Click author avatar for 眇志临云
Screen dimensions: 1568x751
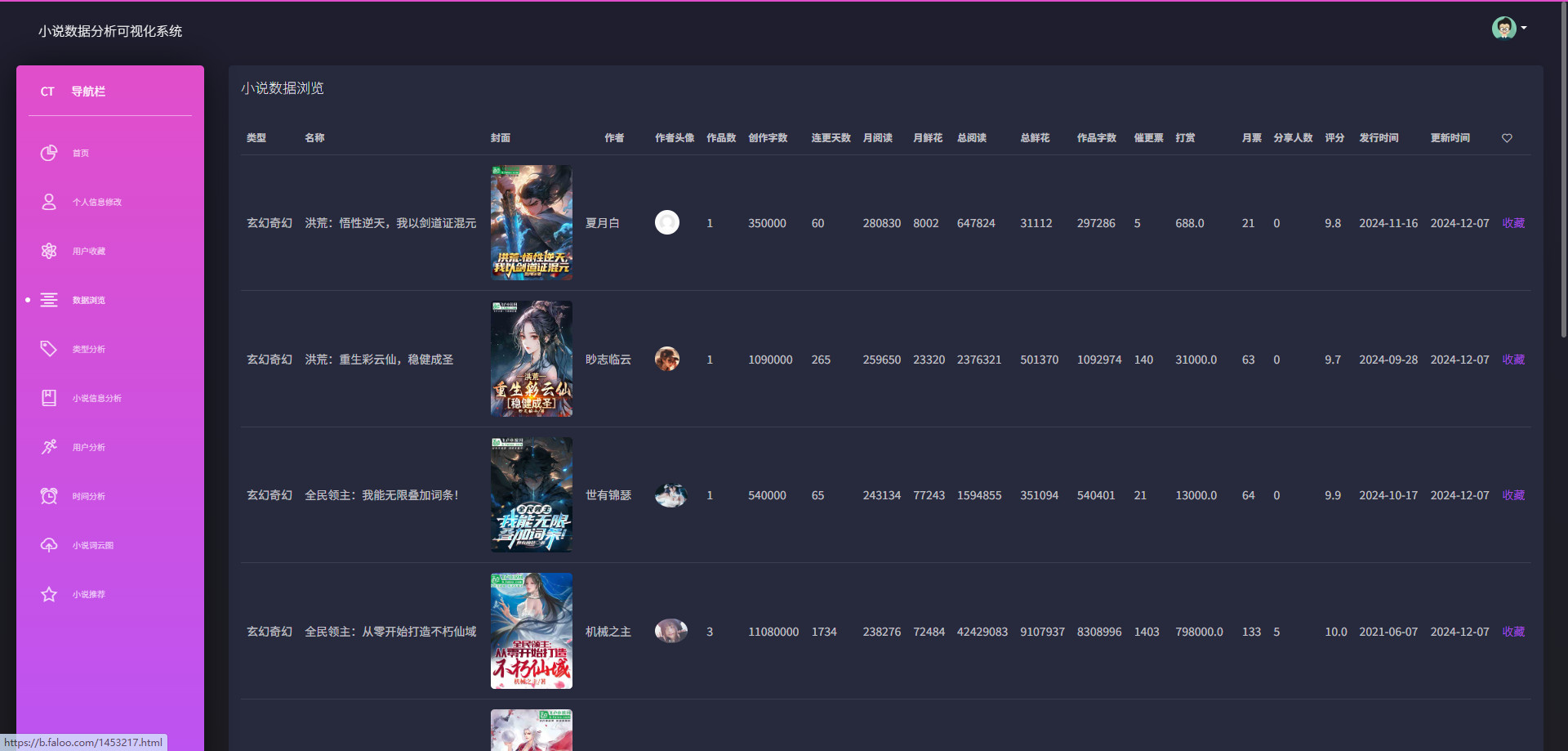(667, 359)
